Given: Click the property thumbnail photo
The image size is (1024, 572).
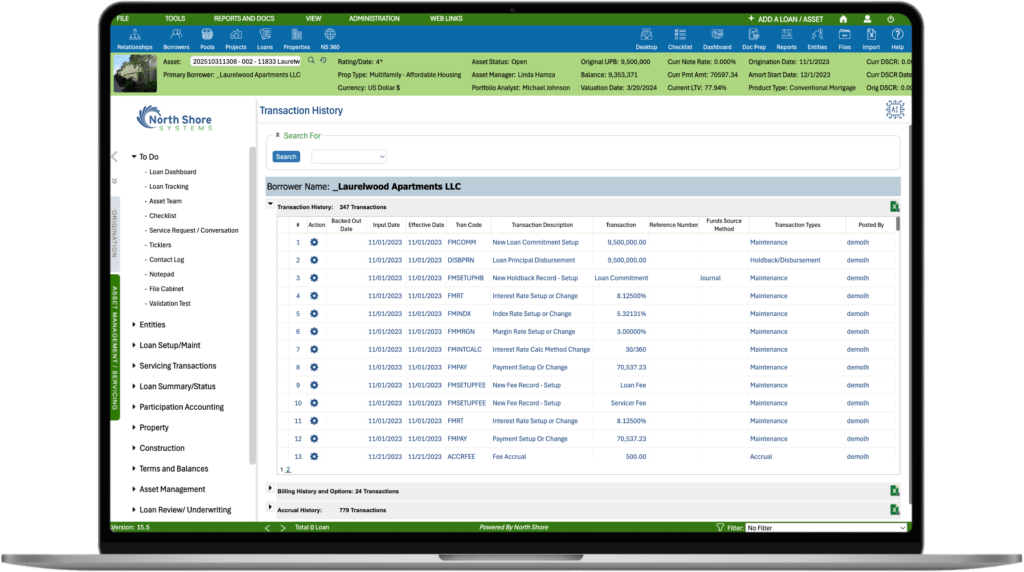Looking at the screenshot, I should coord(135,74).
